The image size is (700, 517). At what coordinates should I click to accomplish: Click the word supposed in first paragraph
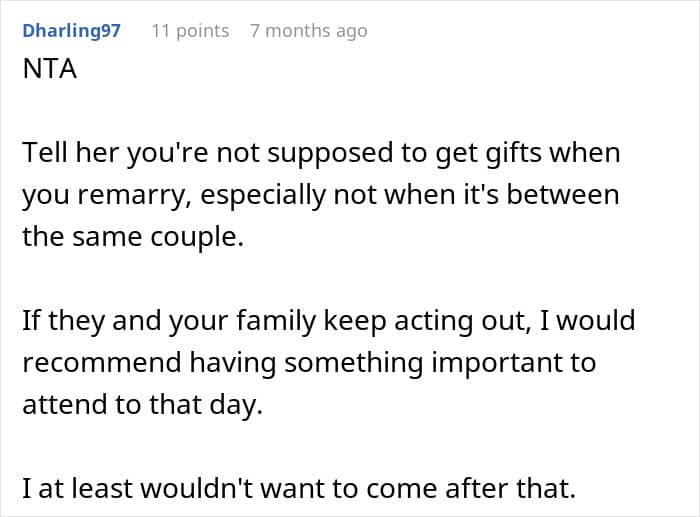point(330,154)
